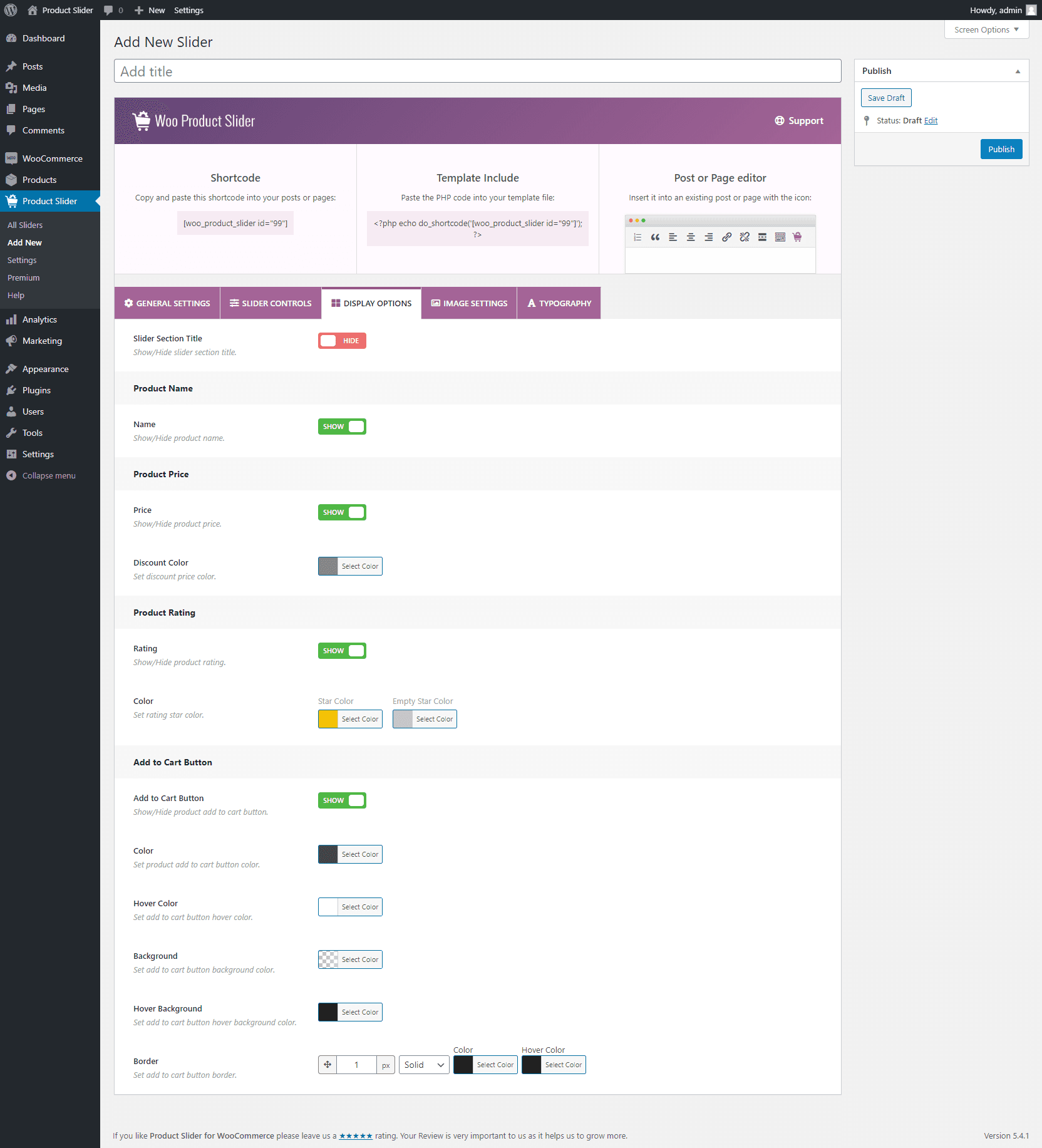This screenshot has height=1148, width=1042.
Task: Collapse the Publish box arrow
Action: (x=1018, y=71)
